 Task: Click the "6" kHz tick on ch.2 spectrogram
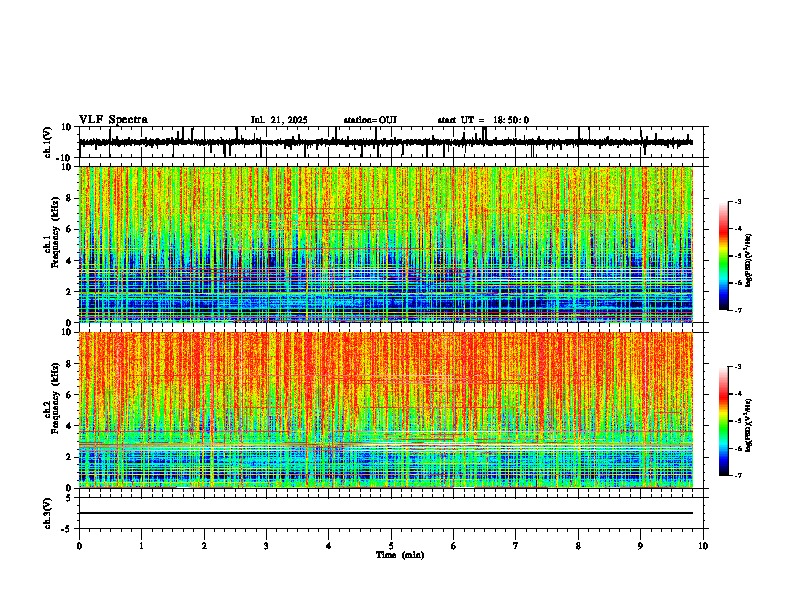70,395
